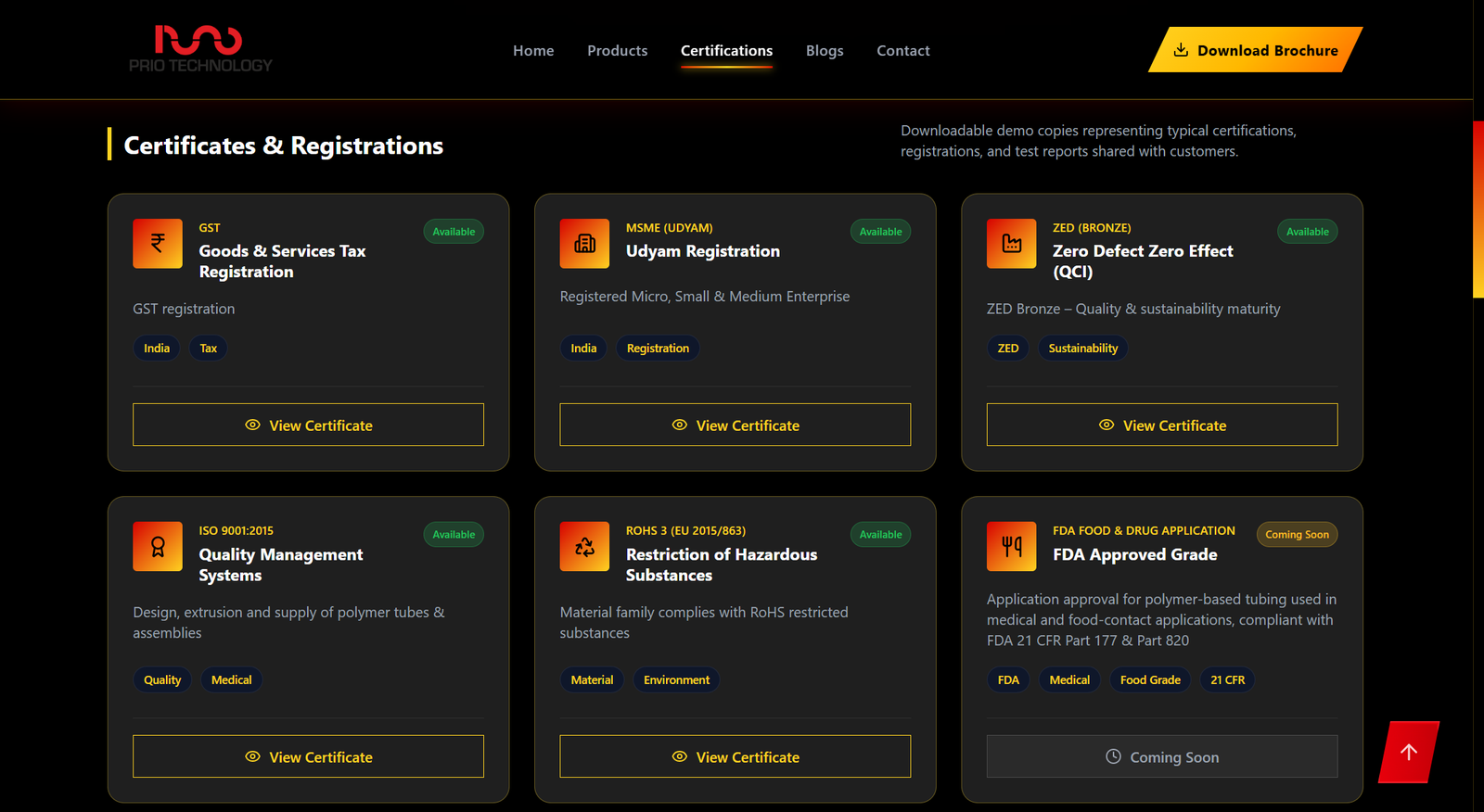Click the rupee icon on GST card
The width and height of the screenshot is (1484, 812).
click(x=158, y=244)
